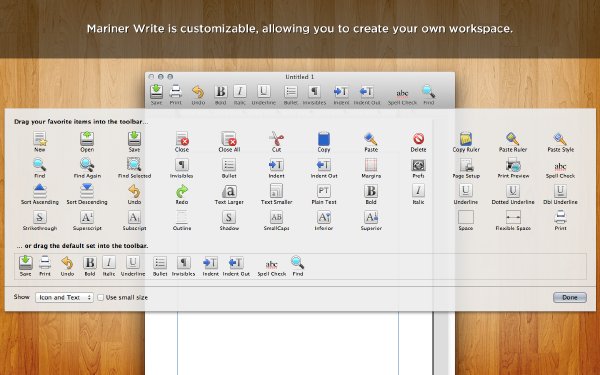Open the Show Icon and Text dropdown
The width and height of the screenshot is (600, 375).
click(x=64, y=297)
